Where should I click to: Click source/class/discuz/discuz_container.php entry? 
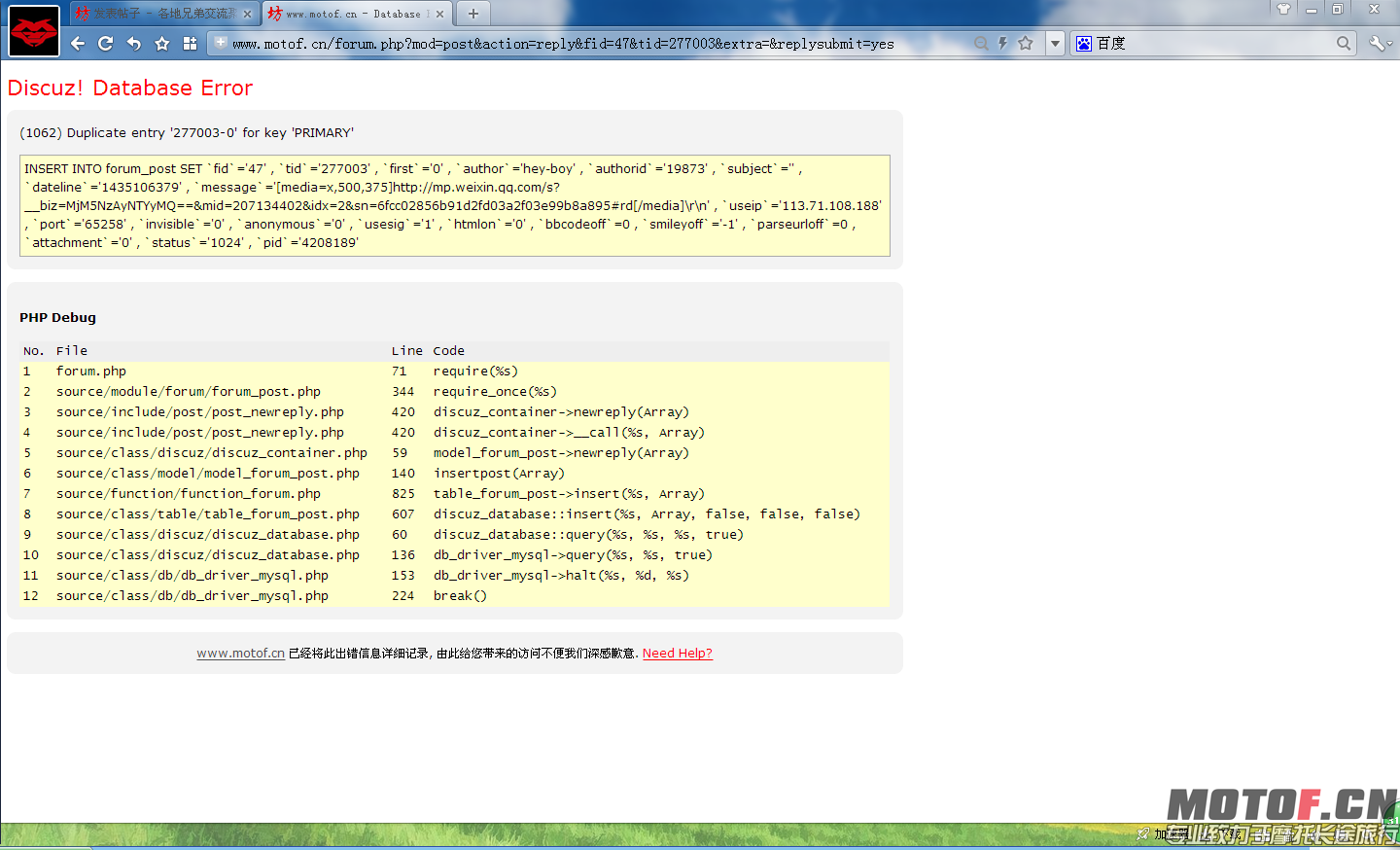click(x=212, y=453)
